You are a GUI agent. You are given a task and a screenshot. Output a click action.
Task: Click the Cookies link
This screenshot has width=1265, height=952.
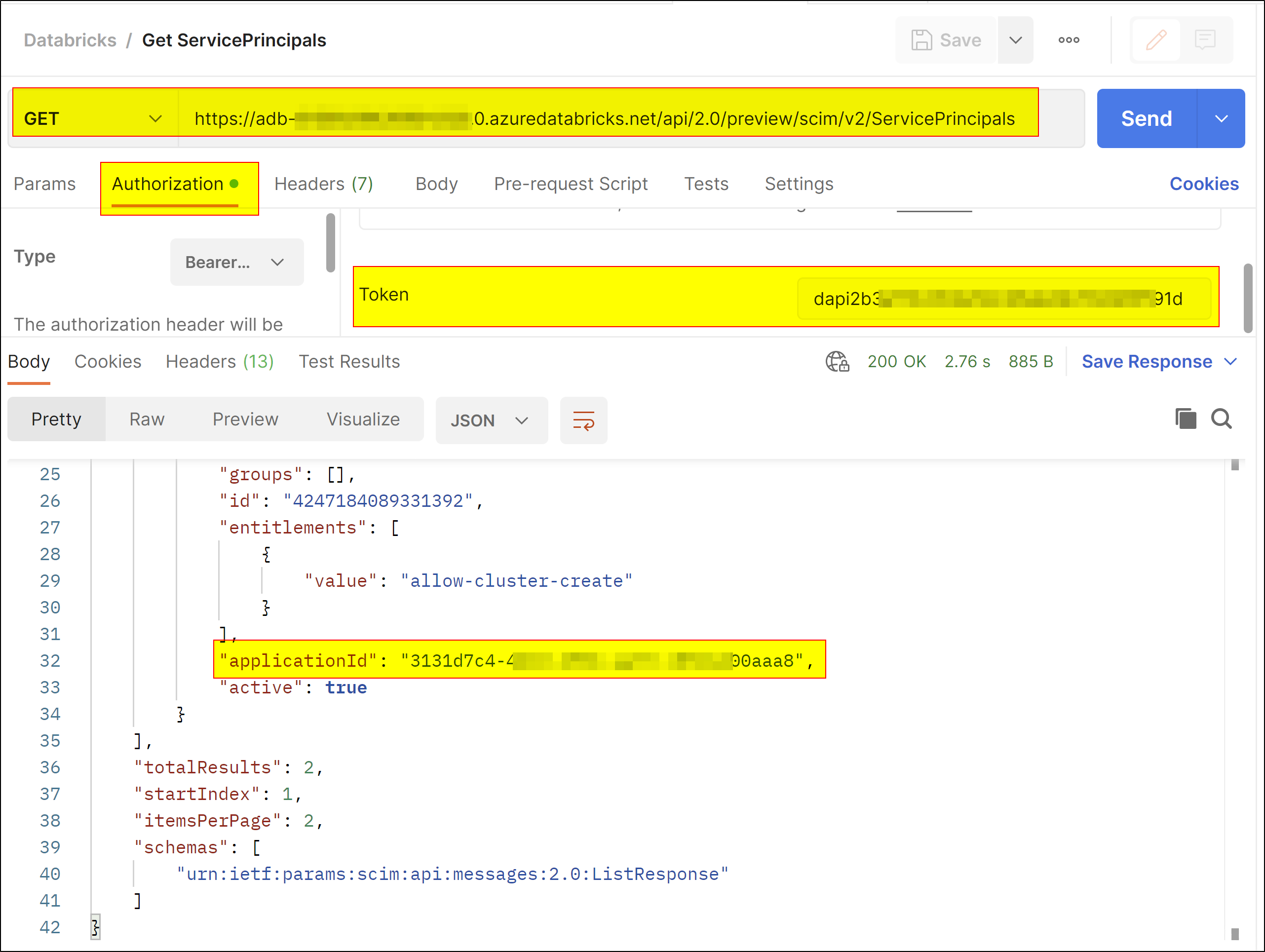pos(1204,184)
